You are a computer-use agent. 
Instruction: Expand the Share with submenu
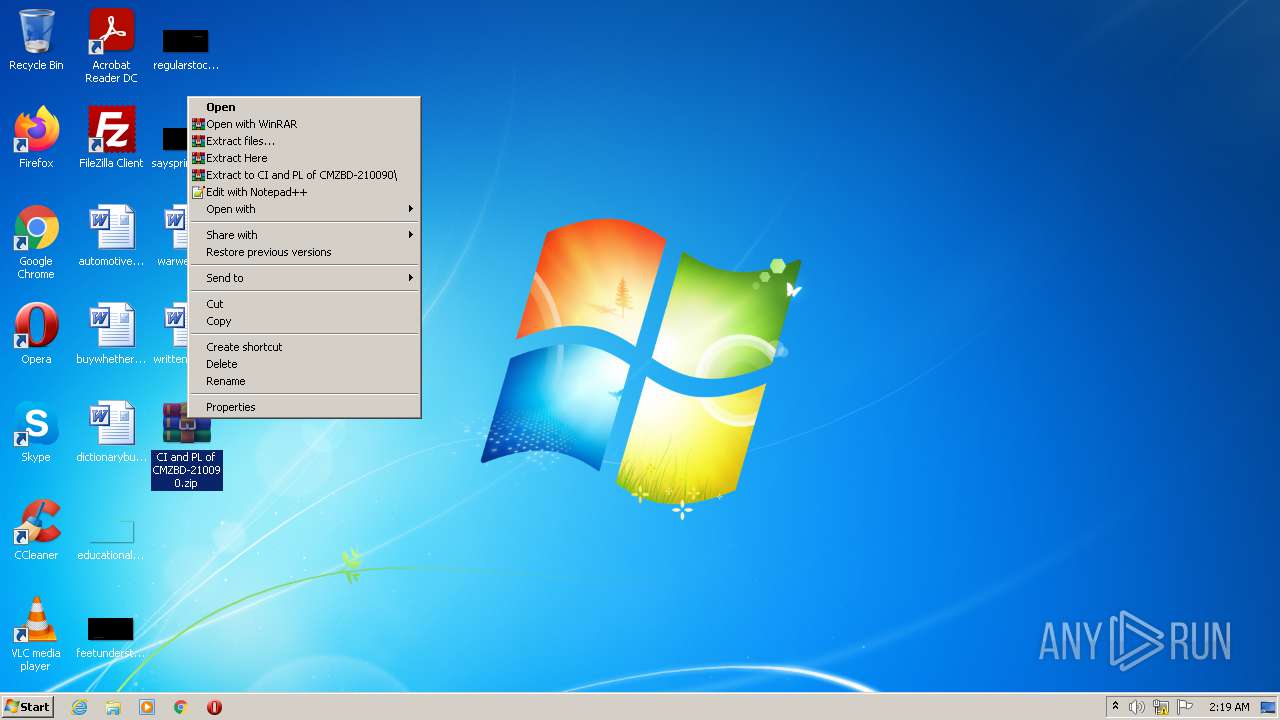(x=305, y=235)
